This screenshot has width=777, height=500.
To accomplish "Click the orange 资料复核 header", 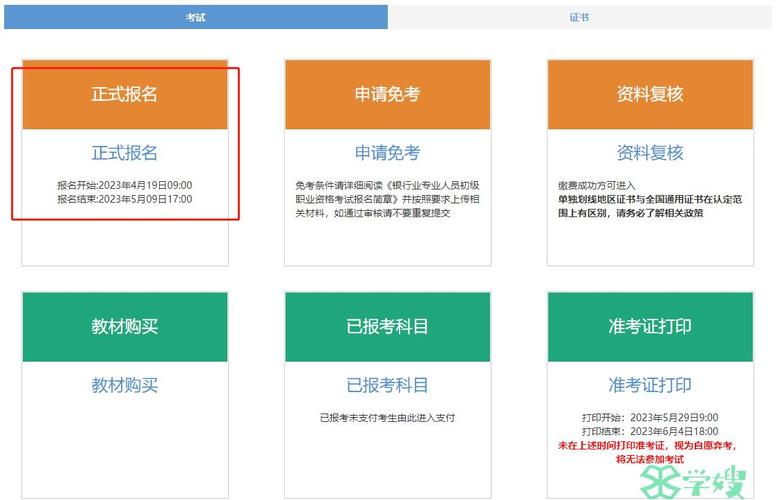I will 650,95.
